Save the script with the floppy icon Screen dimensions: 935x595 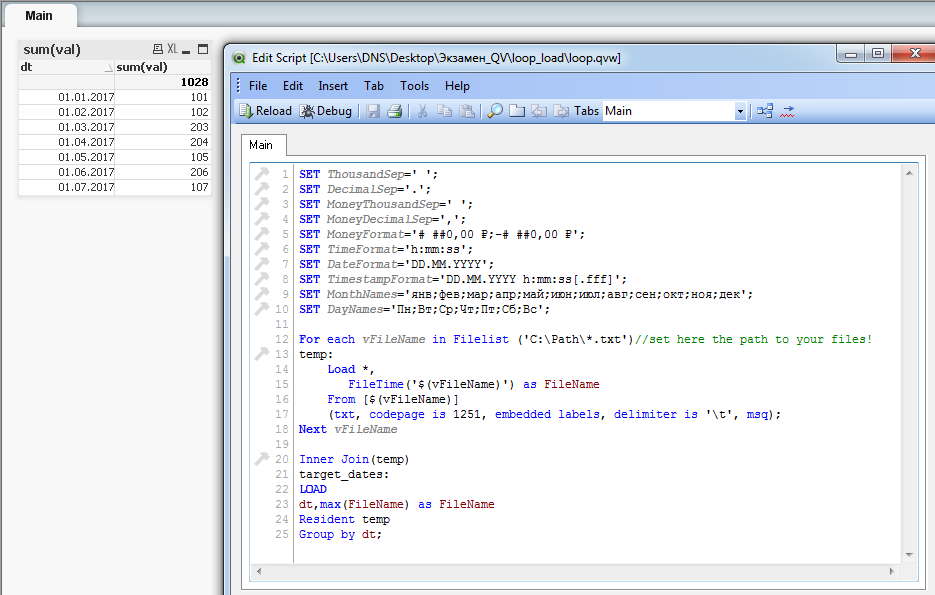point(373,111)
